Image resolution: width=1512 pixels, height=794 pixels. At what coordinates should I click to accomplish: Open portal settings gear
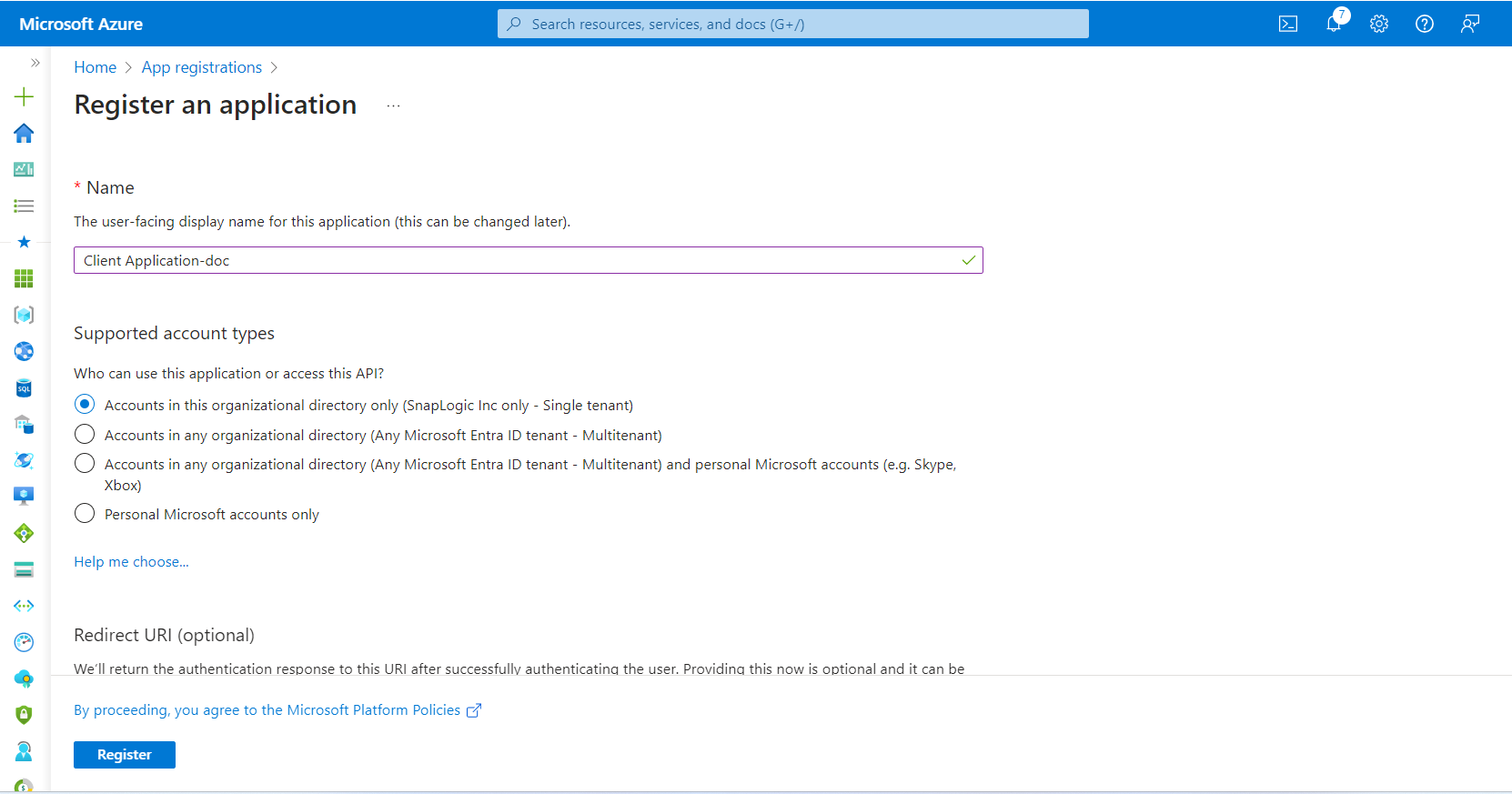[x=1379, y=25]
